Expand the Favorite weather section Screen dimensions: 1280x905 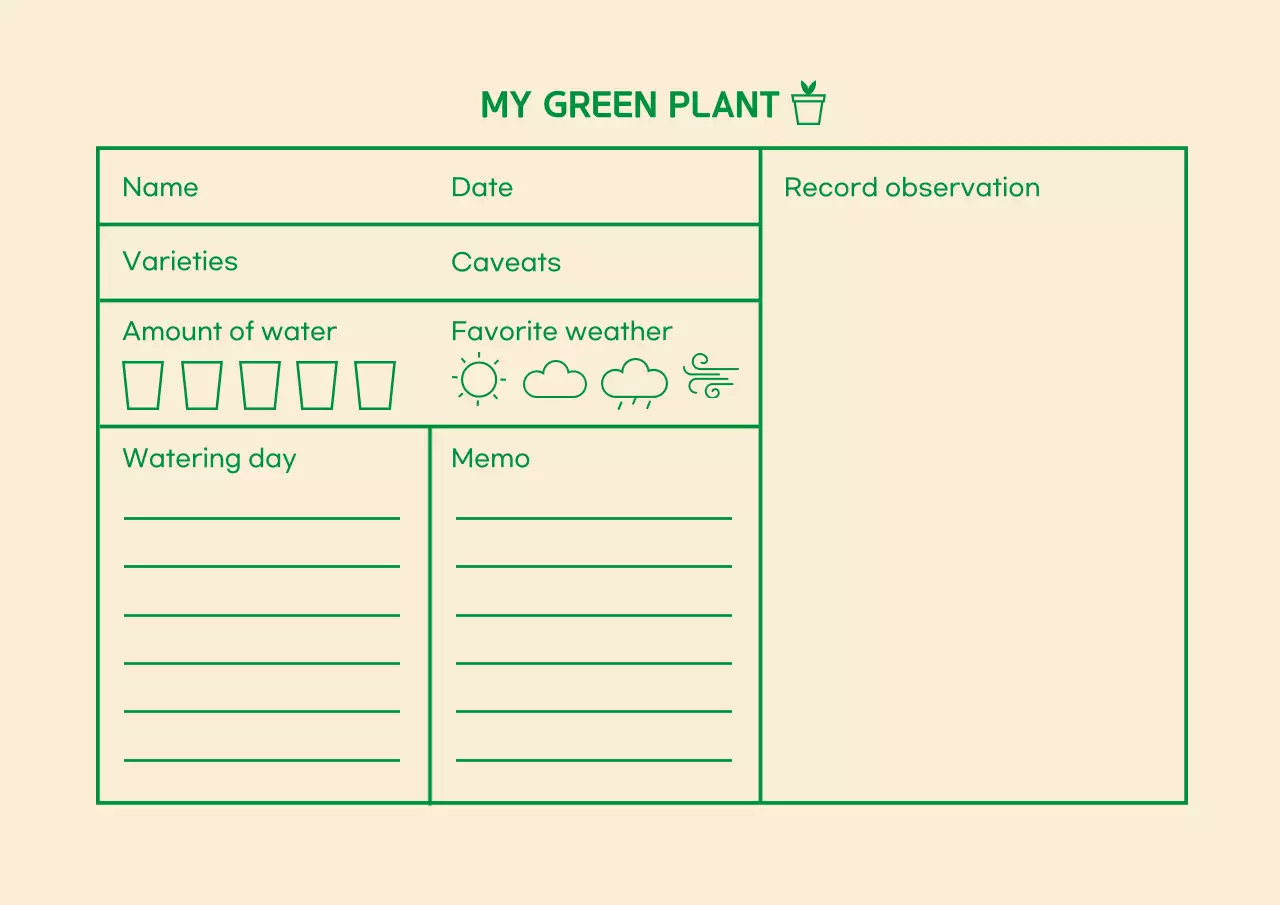(x=561, y=331)
